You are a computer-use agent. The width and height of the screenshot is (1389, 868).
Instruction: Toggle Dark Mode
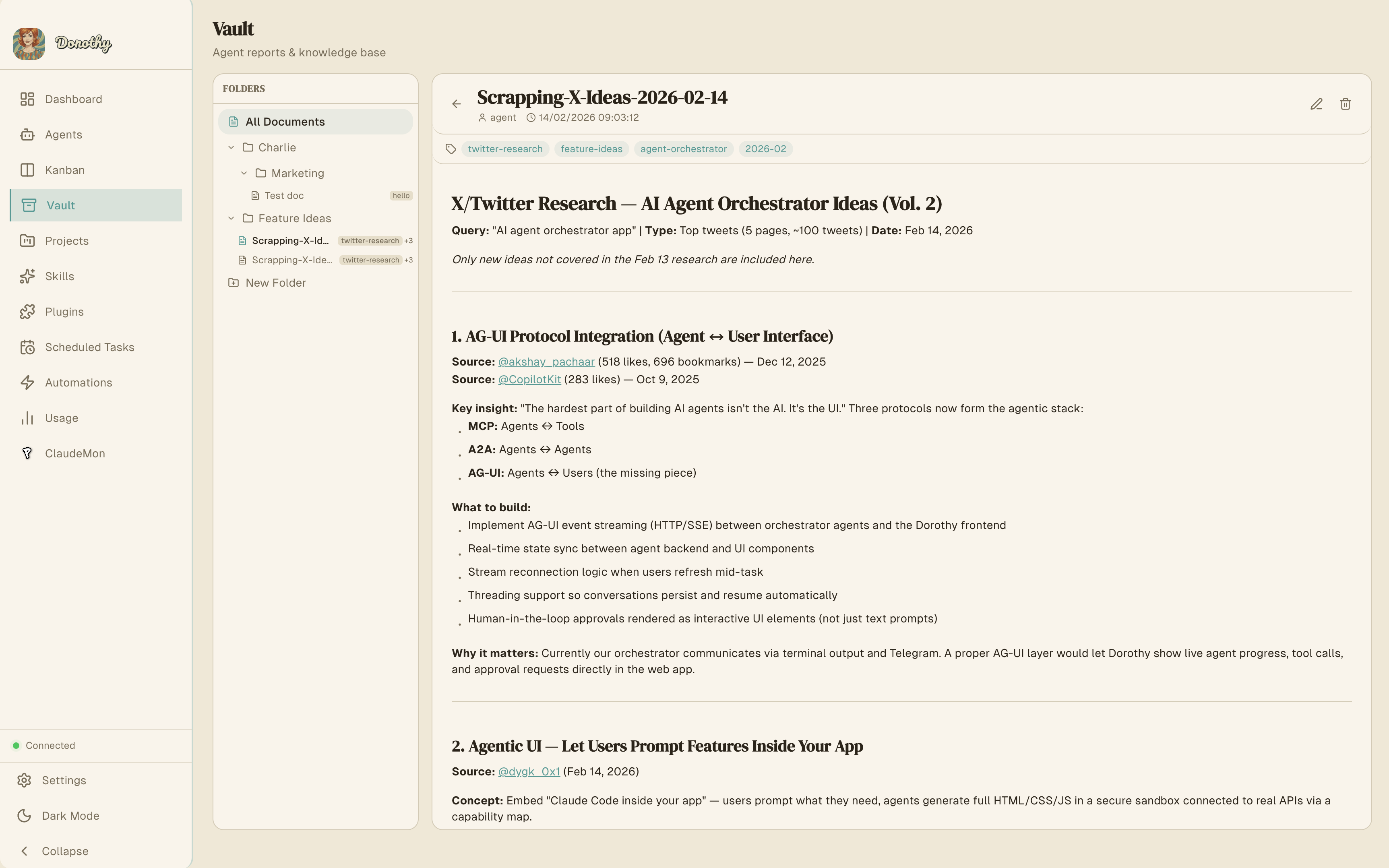click(70, 816)
